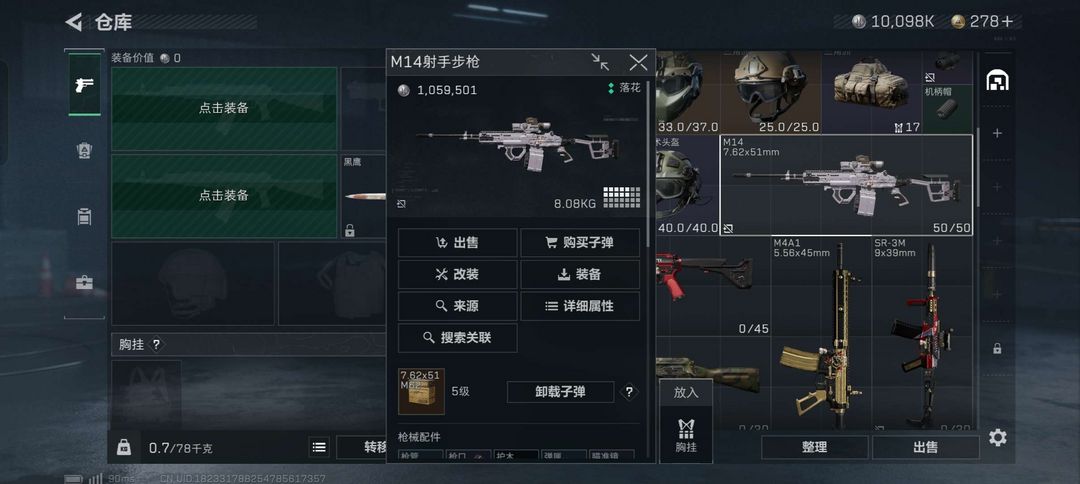Choose 改装 to modify the weapon
The image size is (1080, 484).
click(457, 274)
